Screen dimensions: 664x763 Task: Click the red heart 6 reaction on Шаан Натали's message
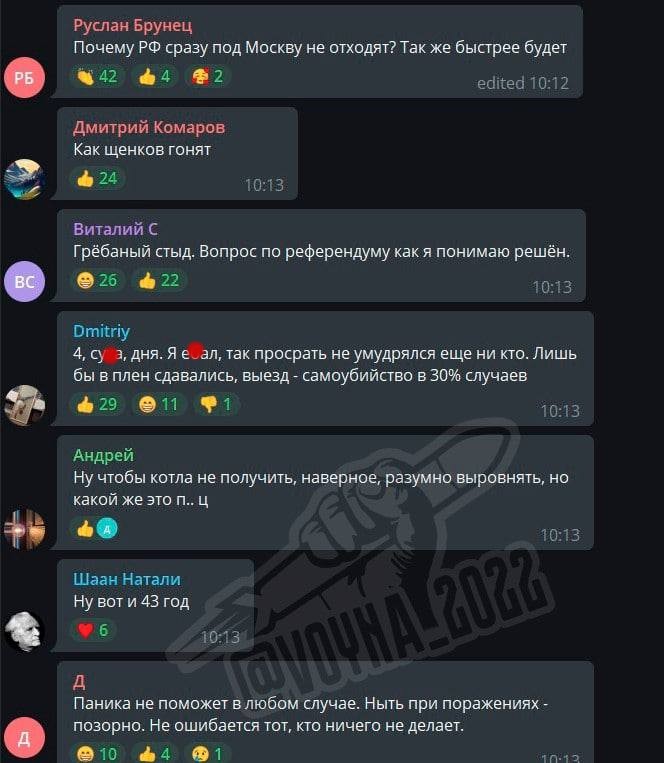pos(92,631)
